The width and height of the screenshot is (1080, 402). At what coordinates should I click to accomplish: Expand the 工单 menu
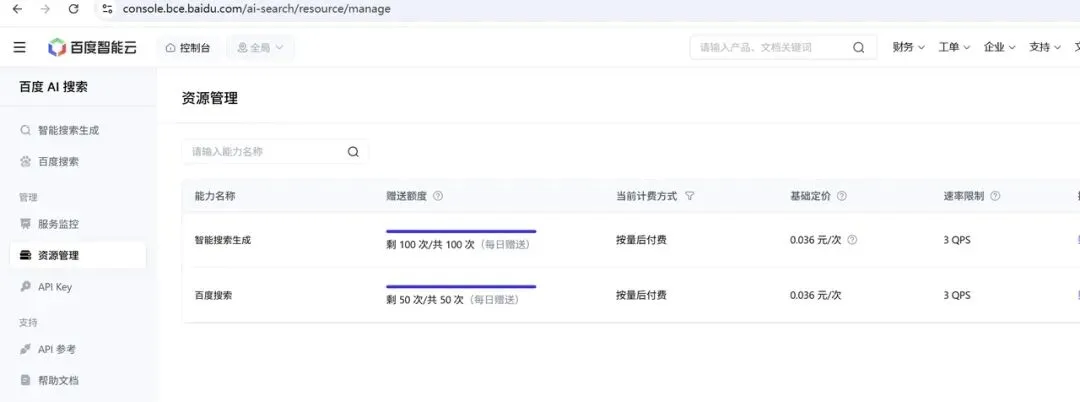coord(954,47)
